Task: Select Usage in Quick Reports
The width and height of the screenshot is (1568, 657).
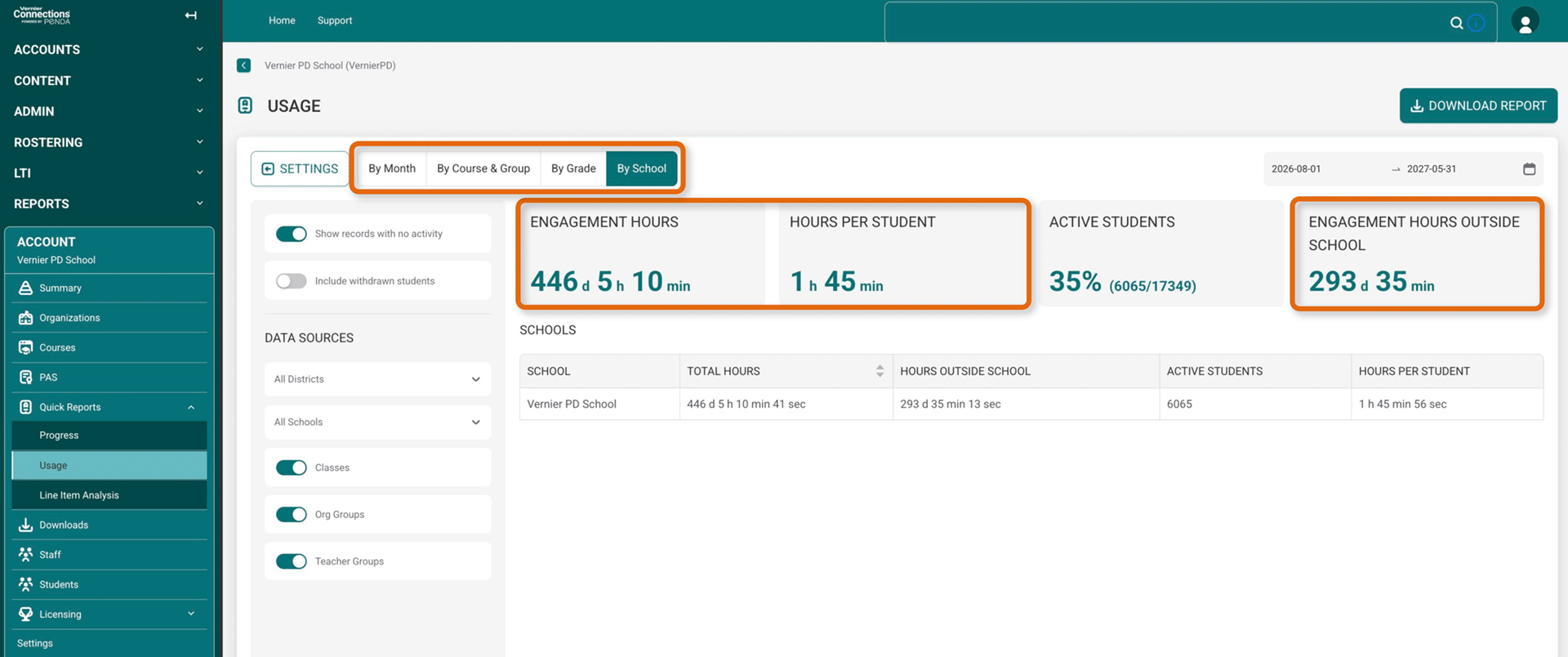Action: (109, 466)
